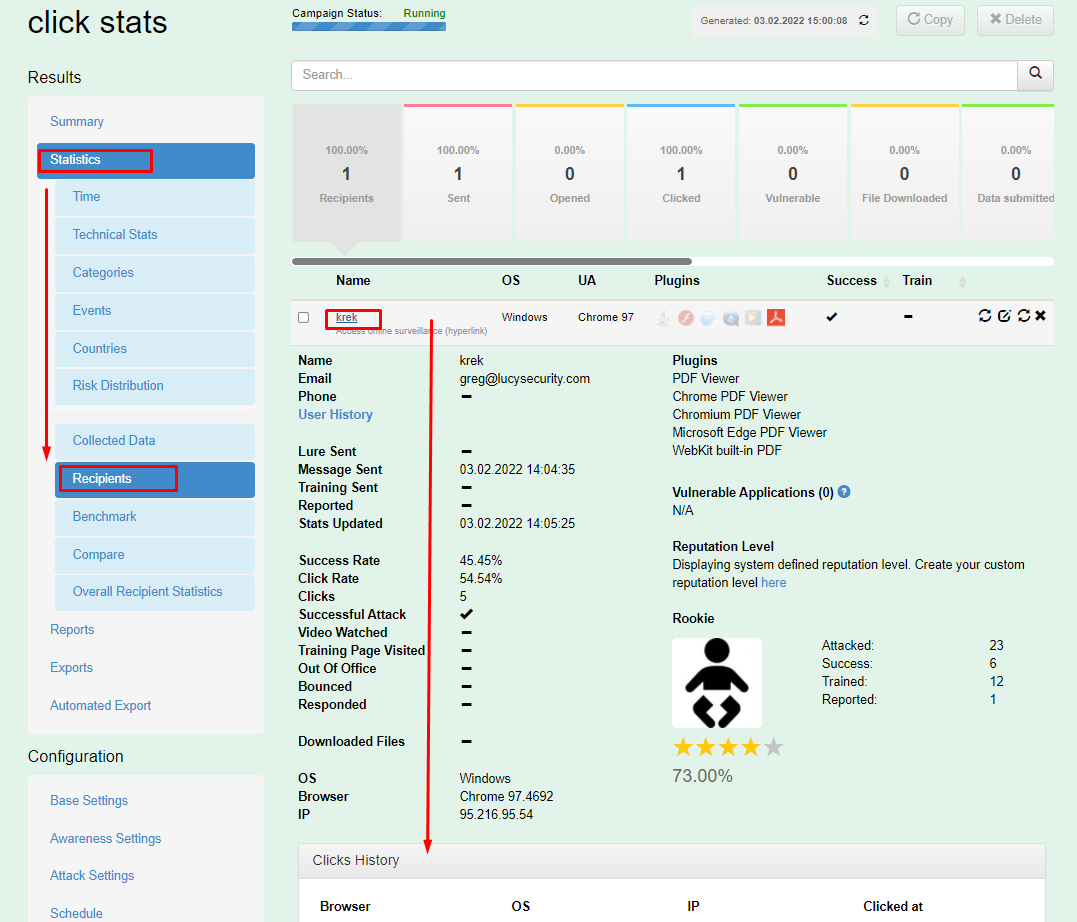The image size is (1077, 922).
Task: Select the Recipients 100.00% stat tile
Action: [x=346, y=173]
